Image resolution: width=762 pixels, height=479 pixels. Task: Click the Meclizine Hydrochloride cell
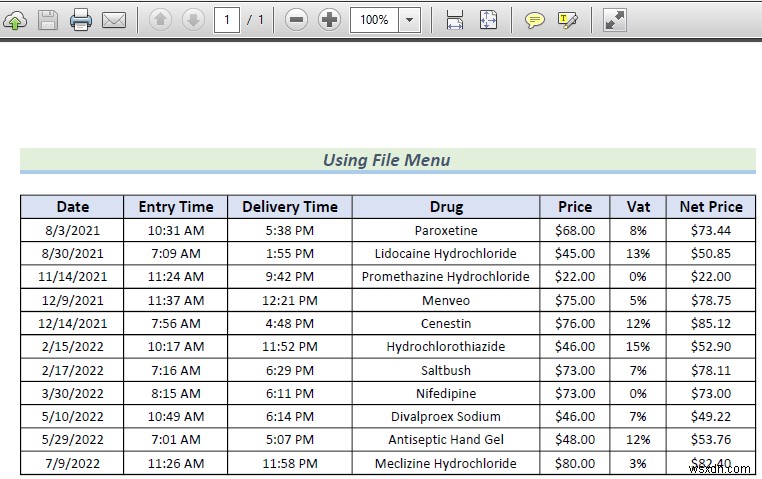click(446, 463)
